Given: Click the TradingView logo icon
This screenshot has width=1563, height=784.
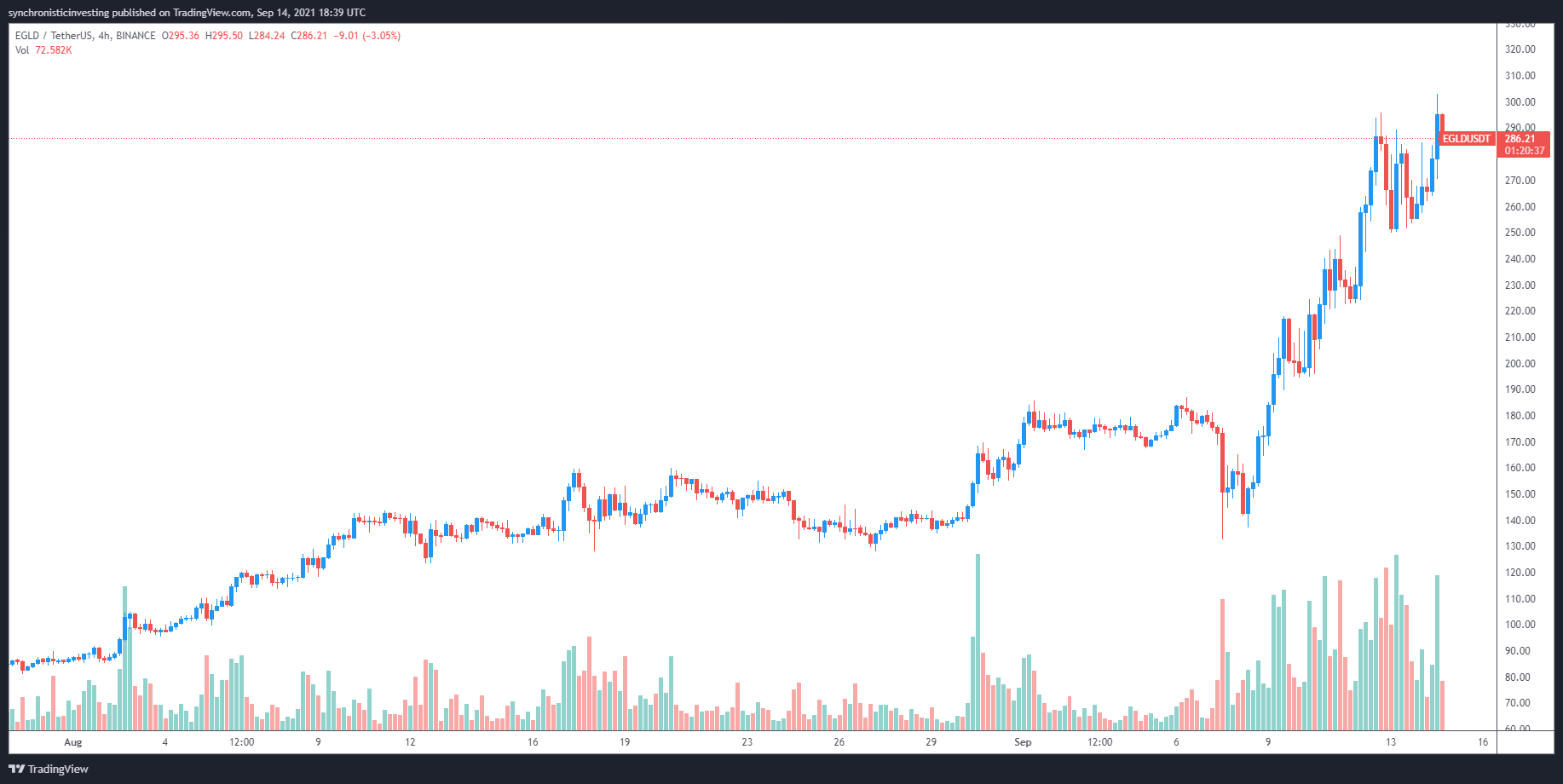Looking at the screenshot, I should [x=16, y=769].
